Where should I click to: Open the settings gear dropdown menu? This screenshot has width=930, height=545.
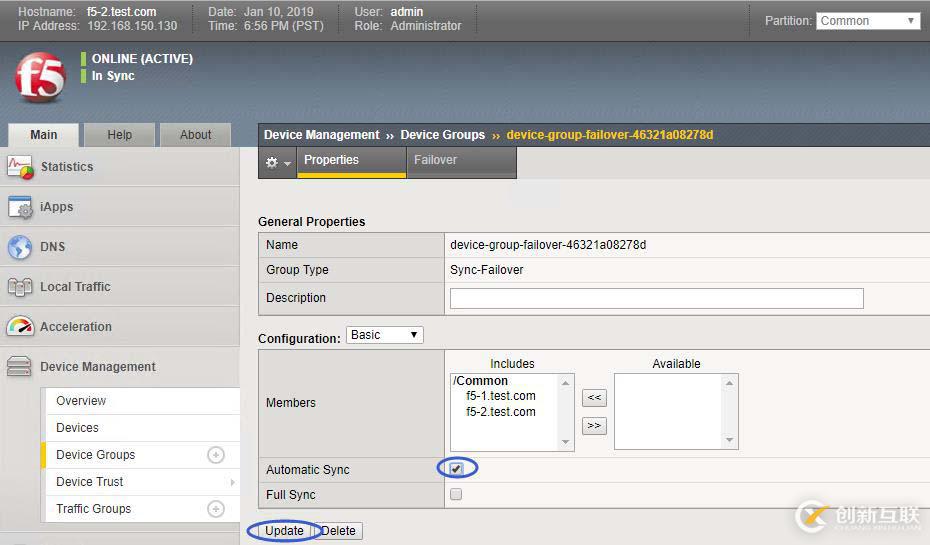tap(277, 162)
